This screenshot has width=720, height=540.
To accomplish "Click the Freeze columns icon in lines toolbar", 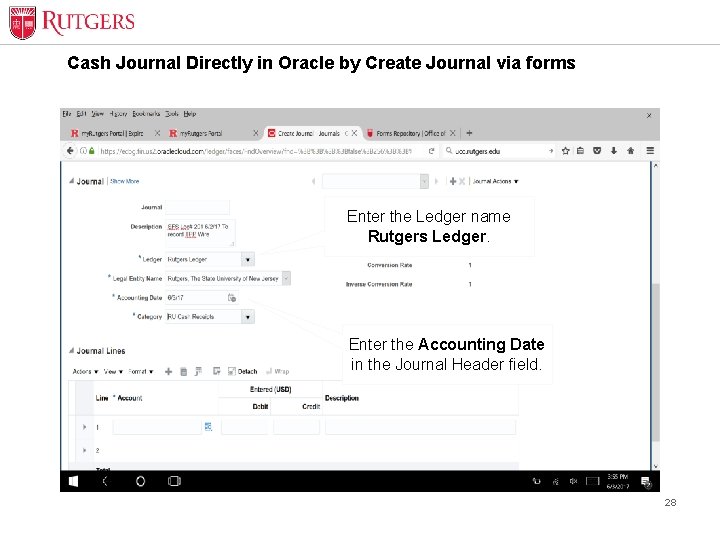I will [x=198, y=371].
